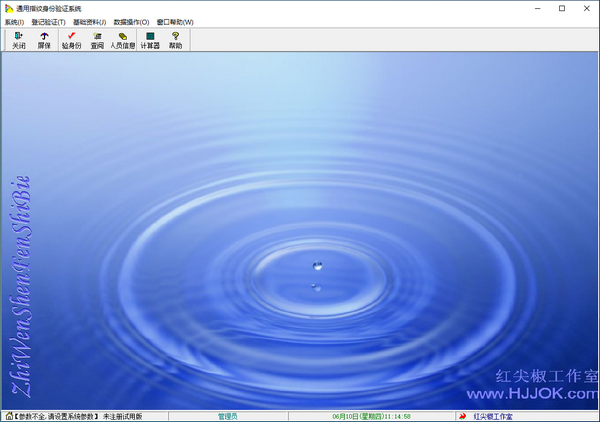Expand the 数据操作(O) menu
This screenshot has width=600, height=422.
131,22
